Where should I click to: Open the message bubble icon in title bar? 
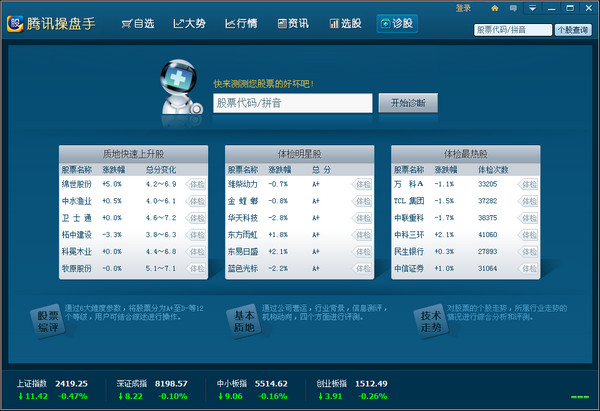(513, 8)
